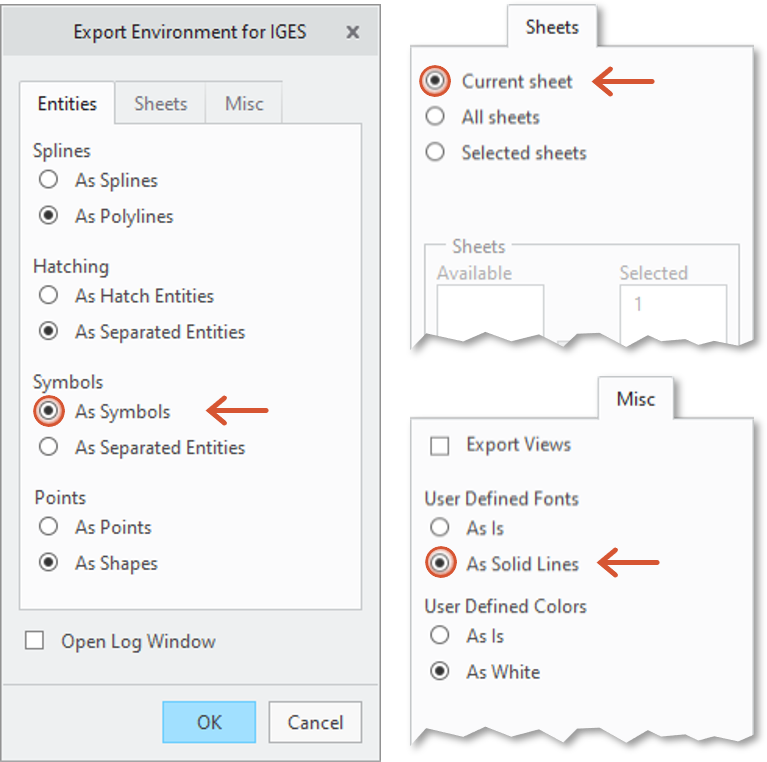Choose Symbols As Symbols option

click(x=48, y=412)
